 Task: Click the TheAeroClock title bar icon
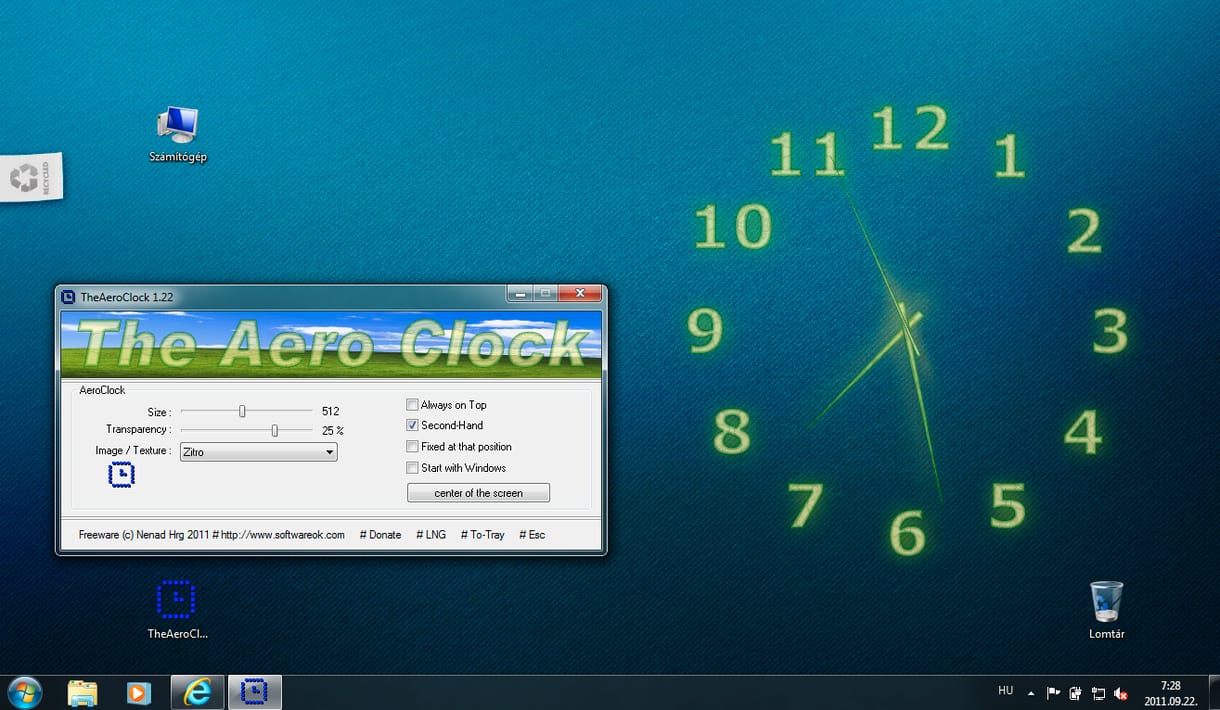[68, 296]
